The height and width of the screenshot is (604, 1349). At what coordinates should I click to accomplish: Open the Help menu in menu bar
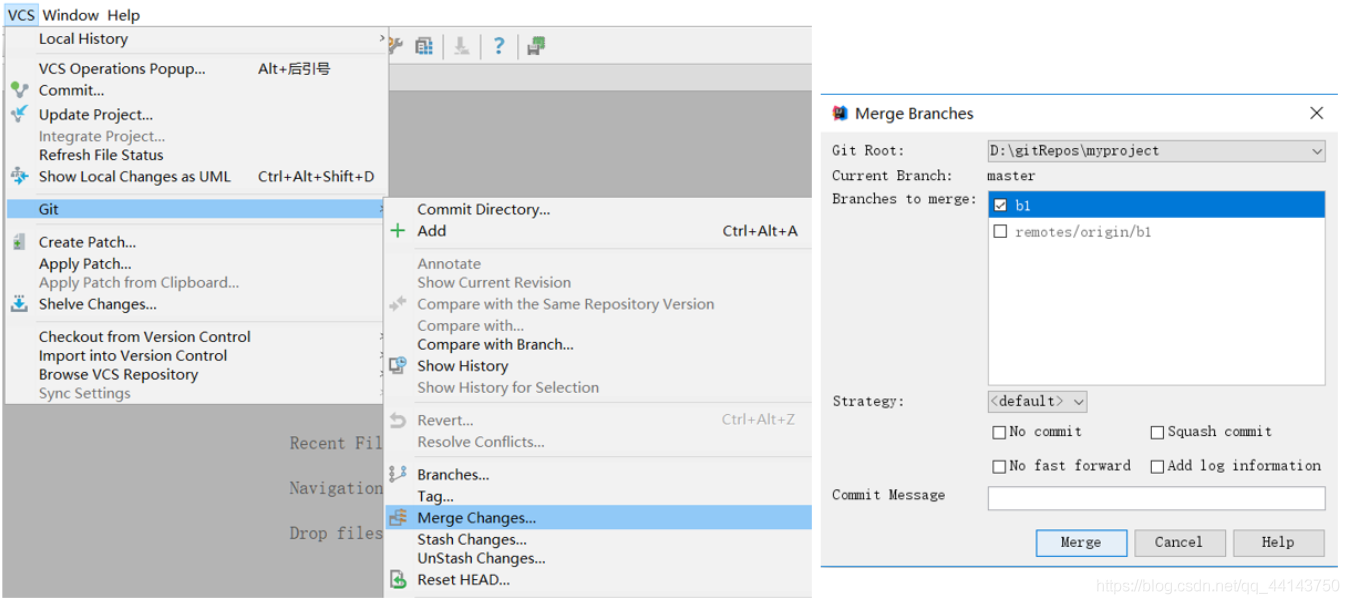click(x=124, y=15)
